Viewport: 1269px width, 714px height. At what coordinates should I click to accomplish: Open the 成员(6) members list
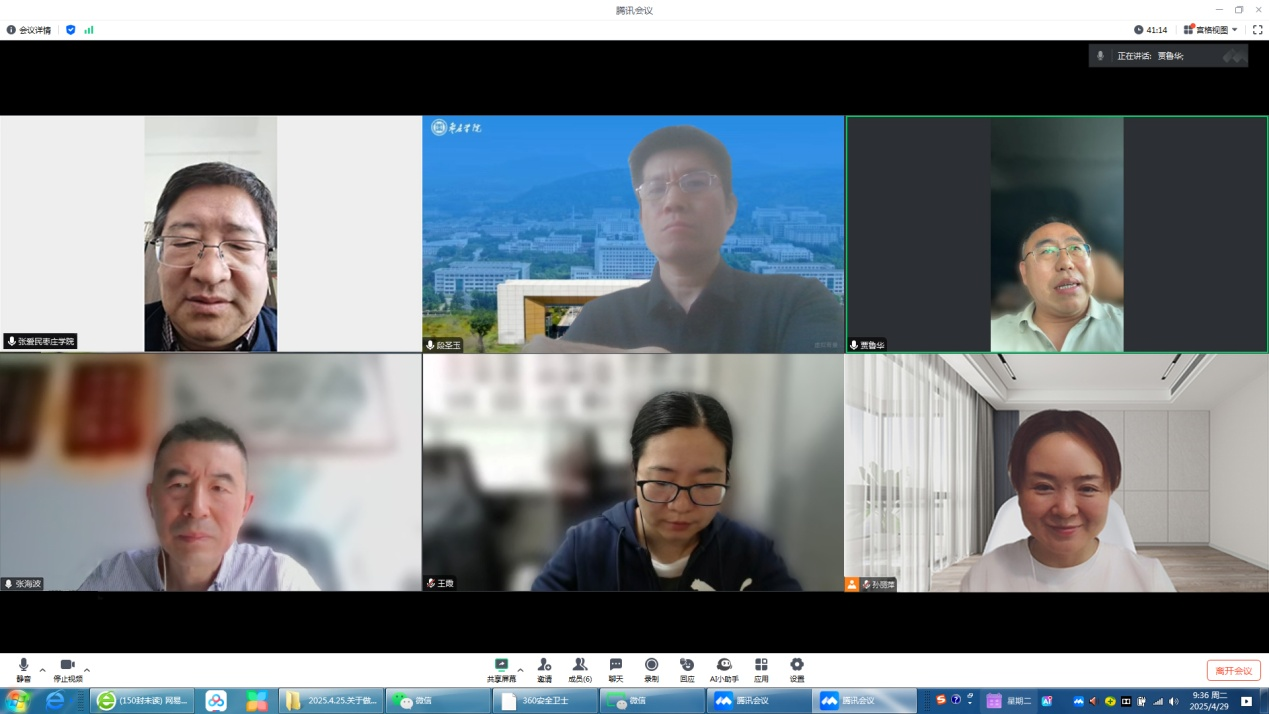click(580, 669)
